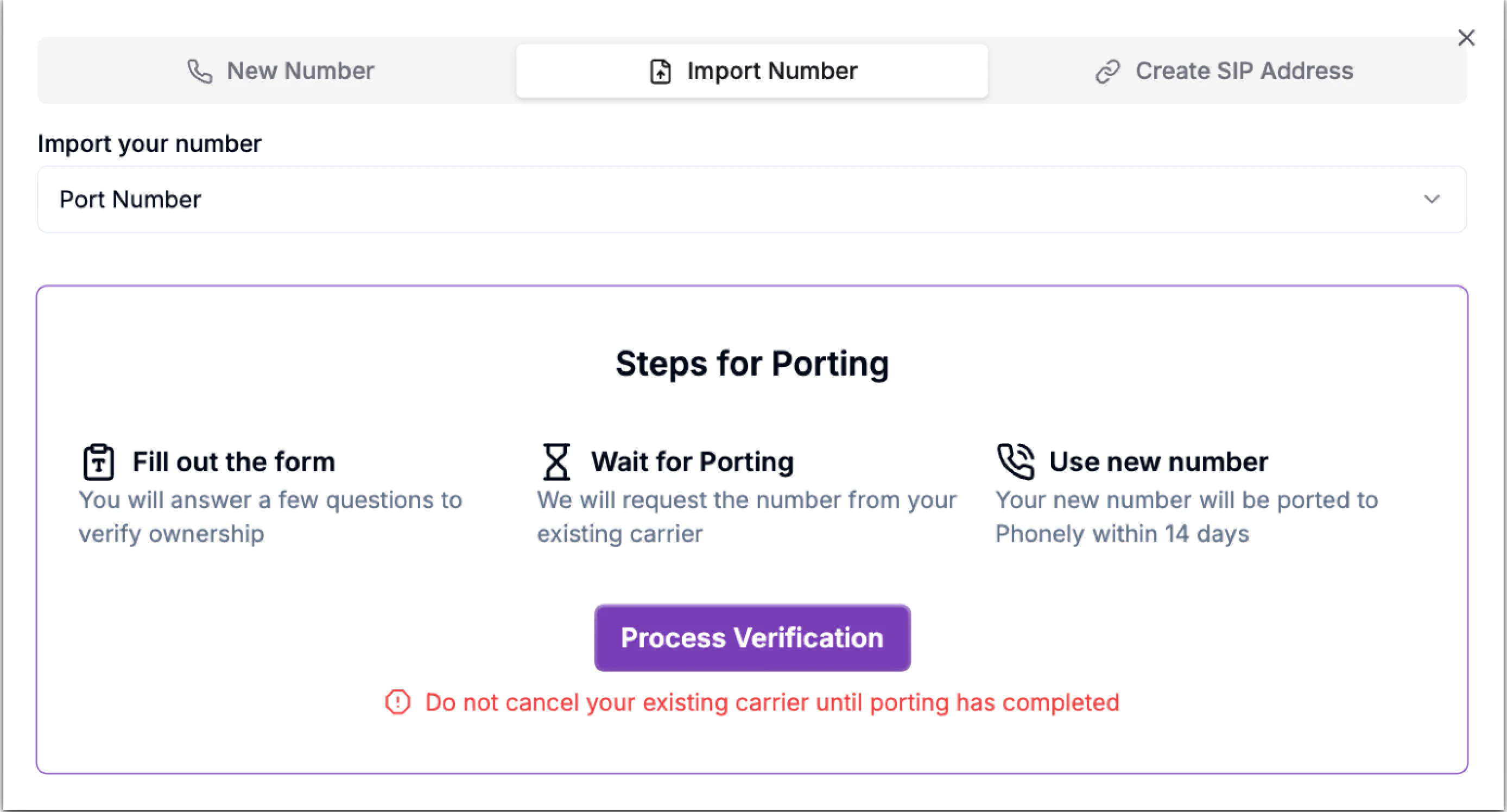The height and width of the screenshot is (812, 1507).
Task: Click the close X icon at top right
Action: click(1467, 37)
